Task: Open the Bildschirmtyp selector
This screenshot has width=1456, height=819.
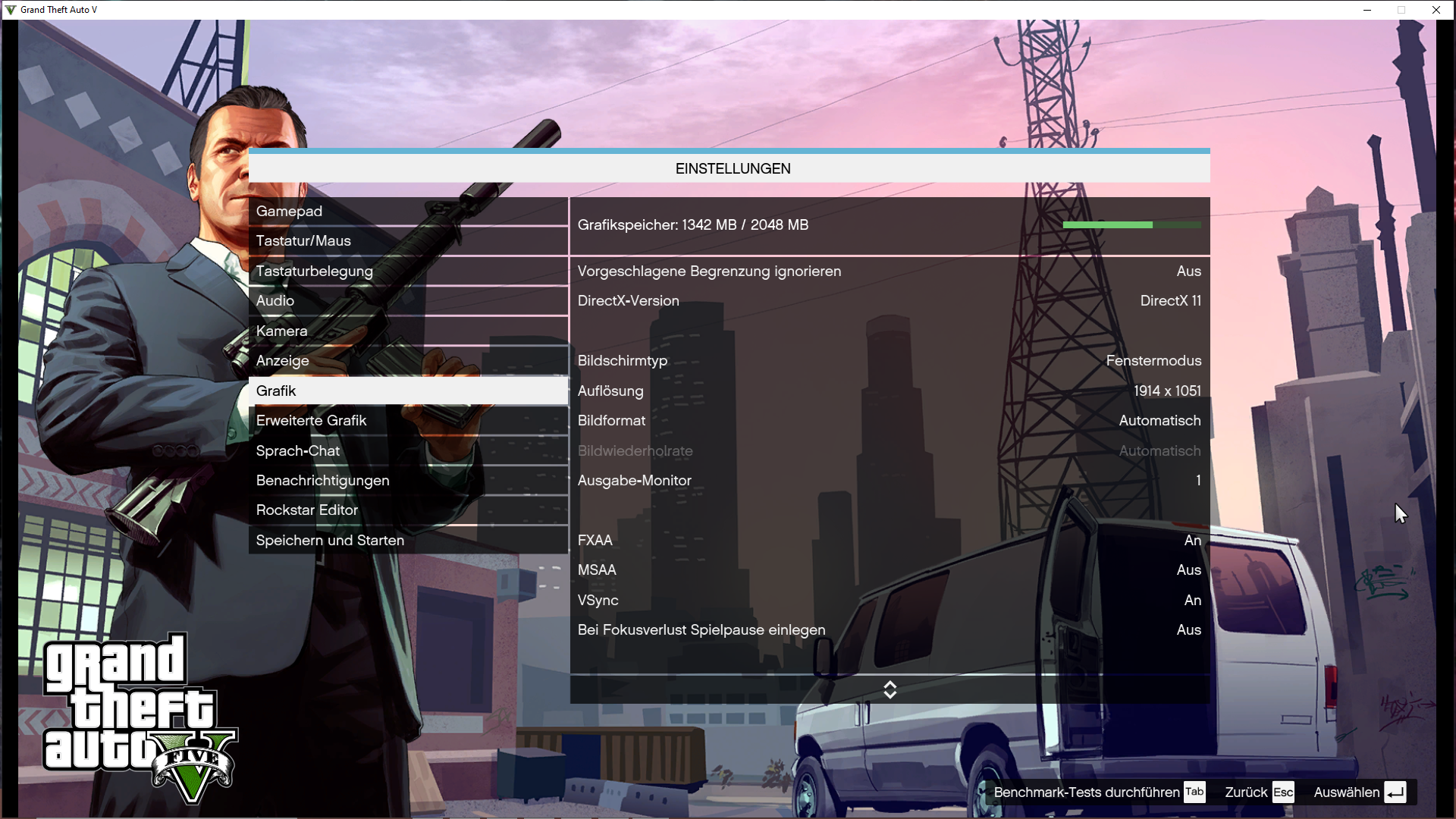Action: 887,360
